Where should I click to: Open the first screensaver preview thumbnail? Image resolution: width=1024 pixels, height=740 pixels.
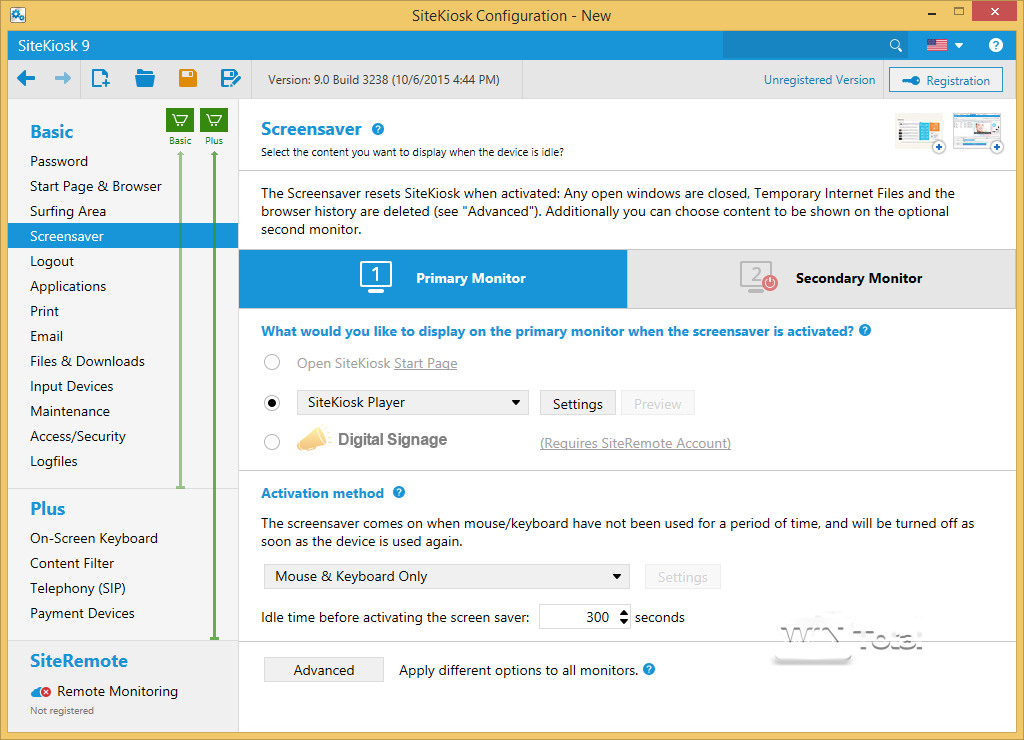tap(920, 133)
